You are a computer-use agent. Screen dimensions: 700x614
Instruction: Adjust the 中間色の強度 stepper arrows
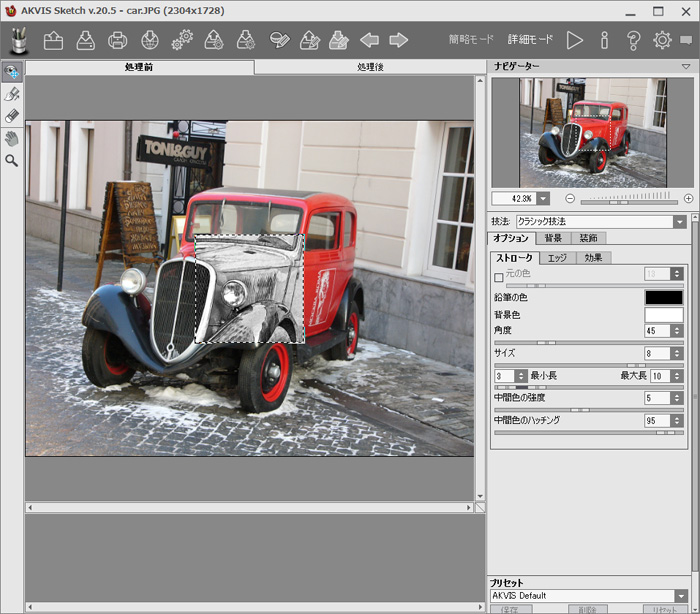tap(677, 398)
